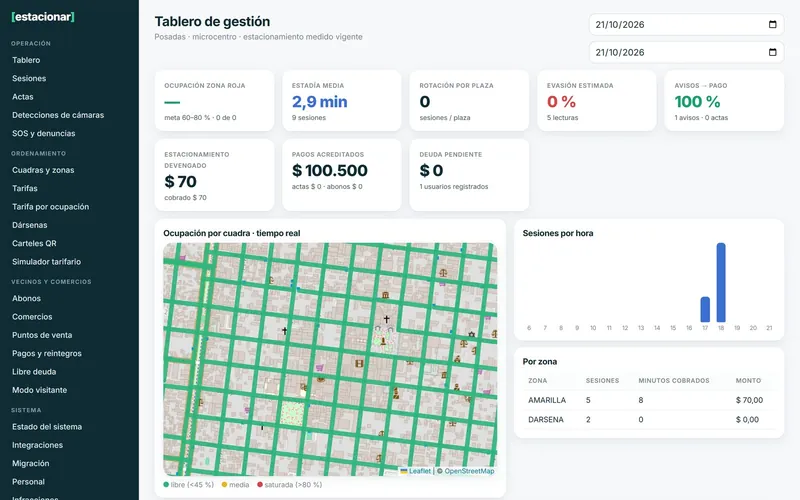The width and height of the screenshot is (800, 500).
Task: Open Tablero in sidebar
Action: coord(26,60)
